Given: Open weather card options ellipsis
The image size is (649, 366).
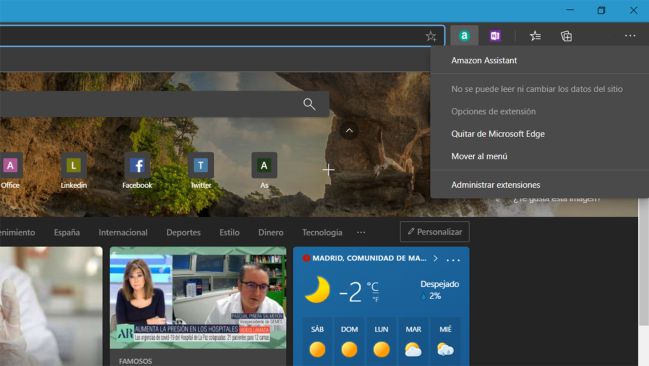Looking at the screenshot, I should [453, 259].
